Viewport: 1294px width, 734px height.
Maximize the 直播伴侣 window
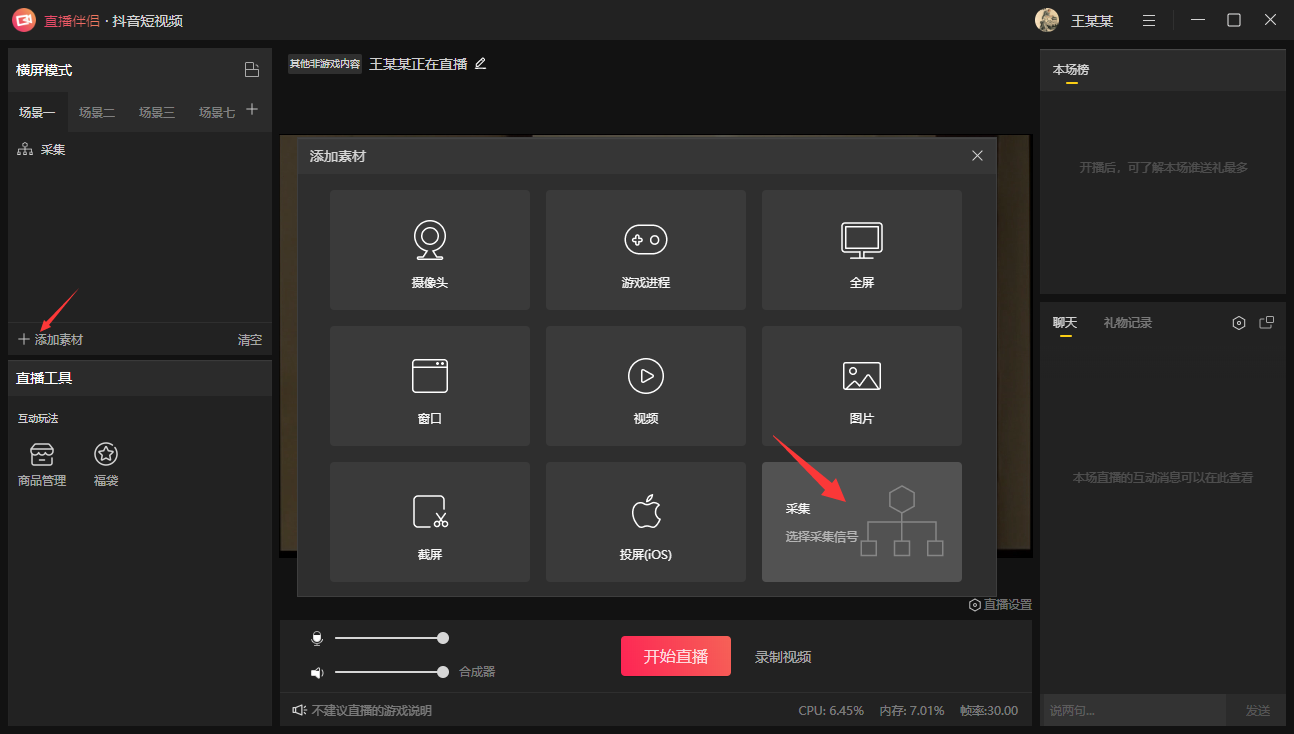click(x=1234, y=20)
